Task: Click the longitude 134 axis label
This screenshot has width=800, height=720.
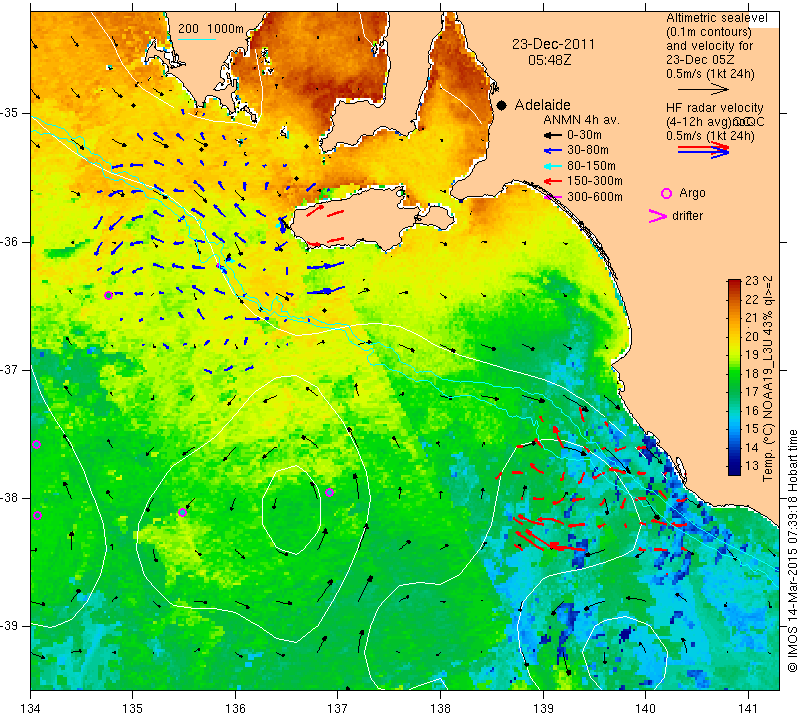Action: [31, 709]
